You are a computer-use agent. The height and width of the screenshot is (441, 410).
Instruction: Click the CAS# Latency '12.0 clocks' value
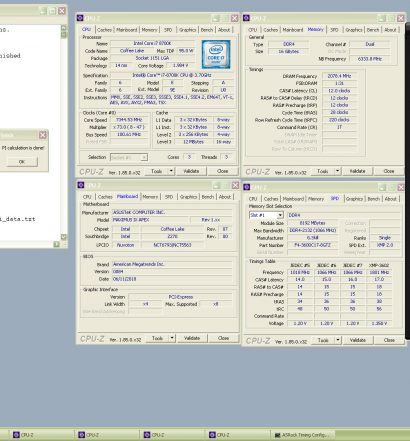click(x=339, y=91)
